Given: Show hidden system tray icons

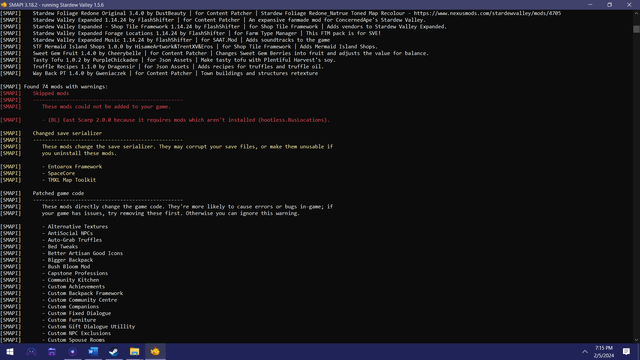Looking at the screenshot, I should [x=585, y=351].
